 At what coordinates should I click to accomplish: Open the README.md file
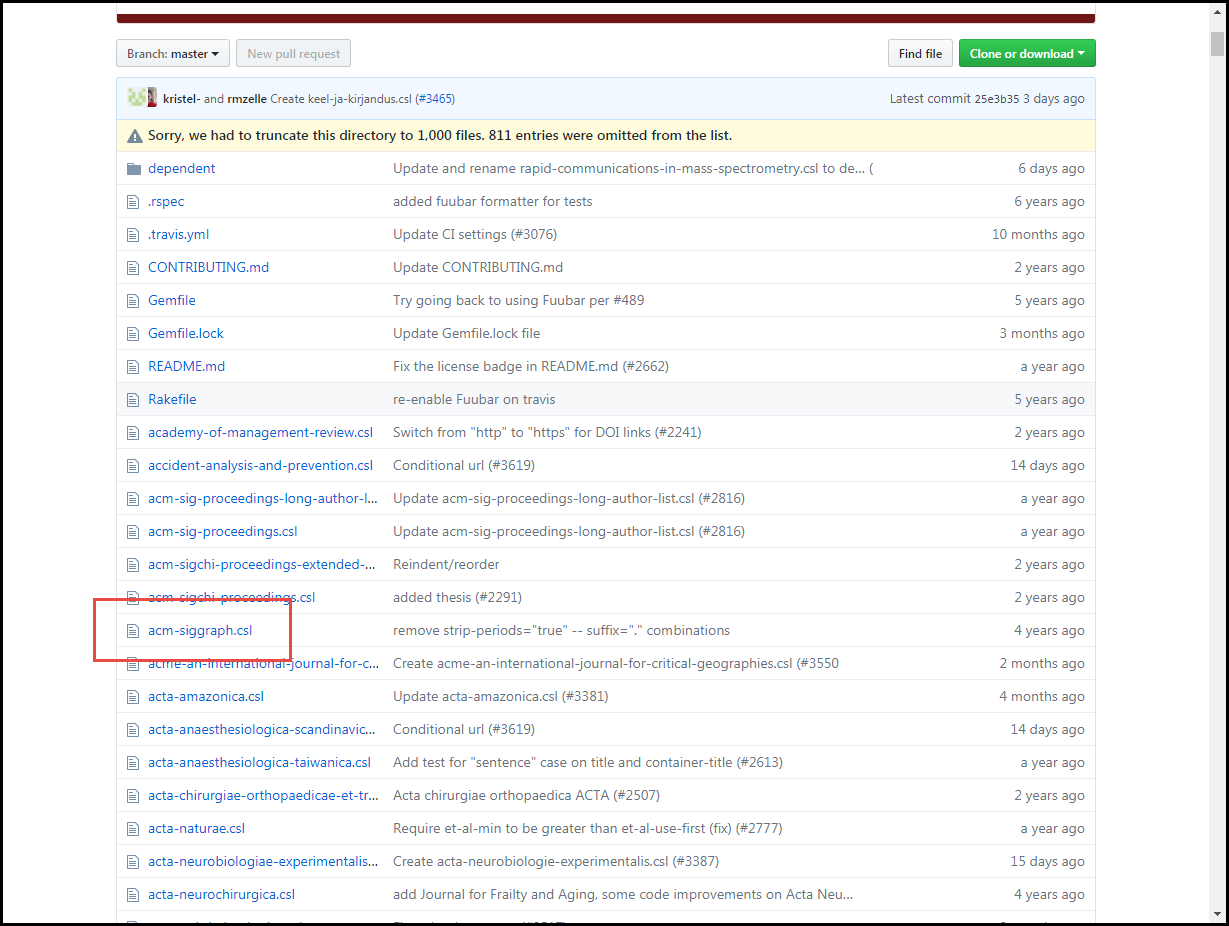pyautogui.click(x=187, y=366)
